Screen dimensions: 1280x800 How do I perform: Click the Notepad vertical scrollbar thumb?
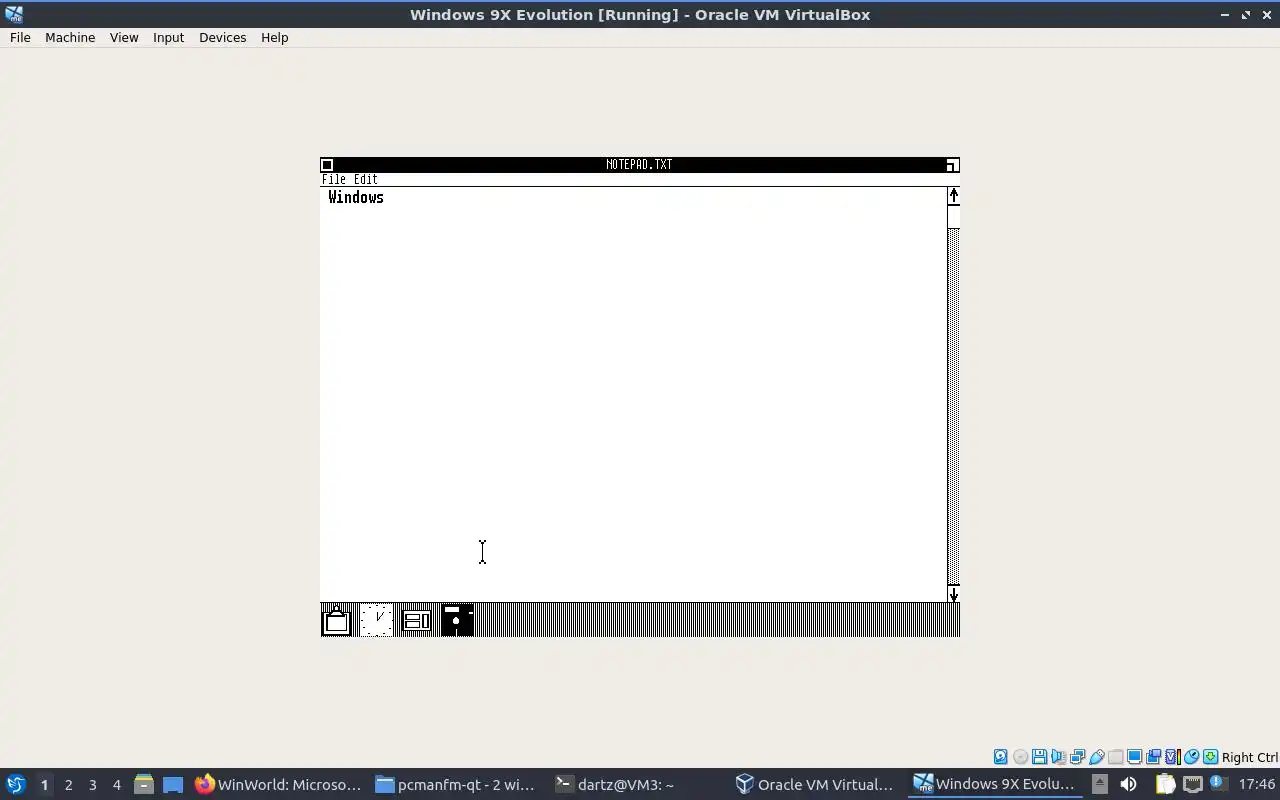click(x=953, y=217)
